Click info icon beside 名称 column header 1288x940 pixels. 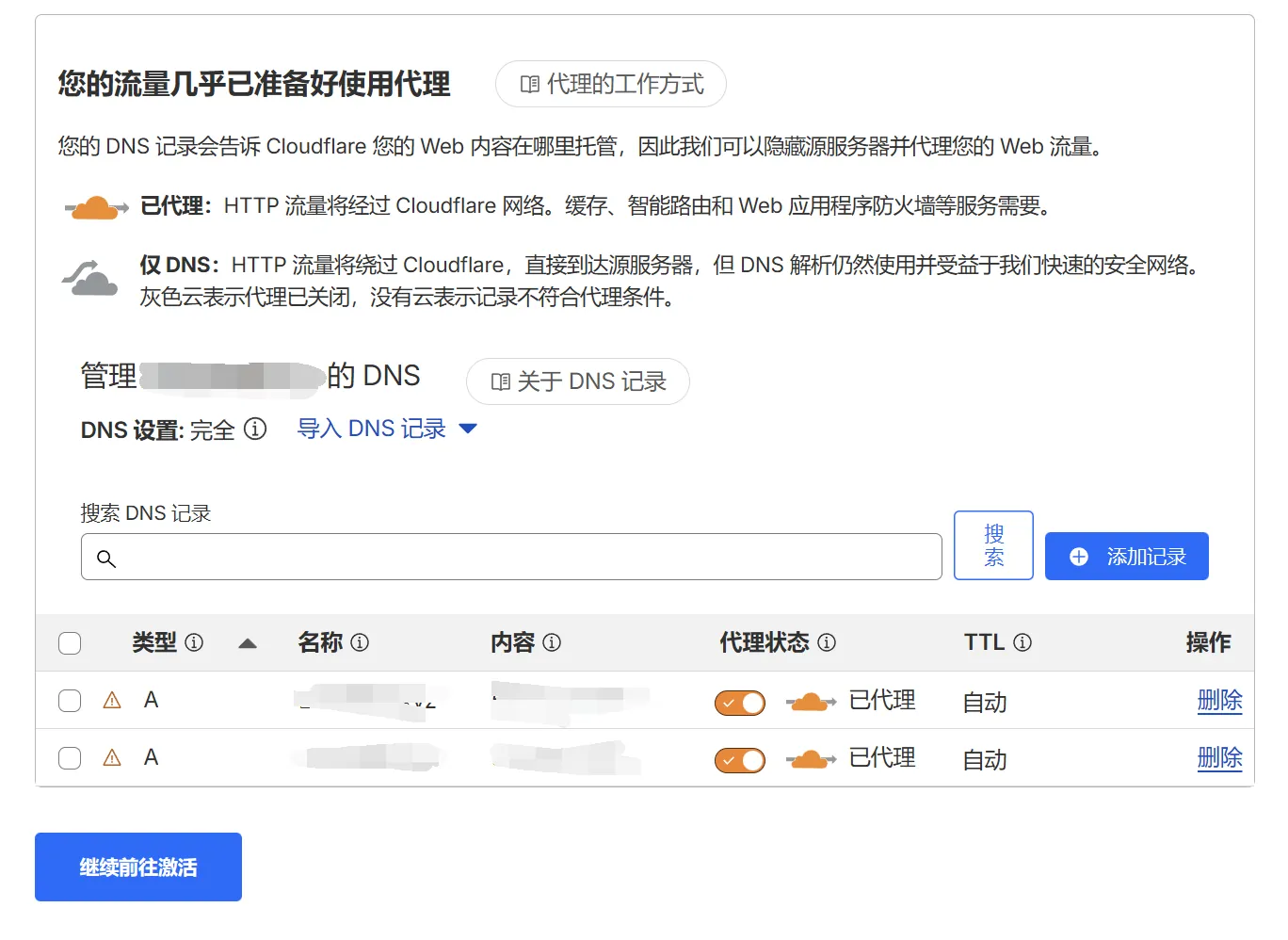pos(360,642)
